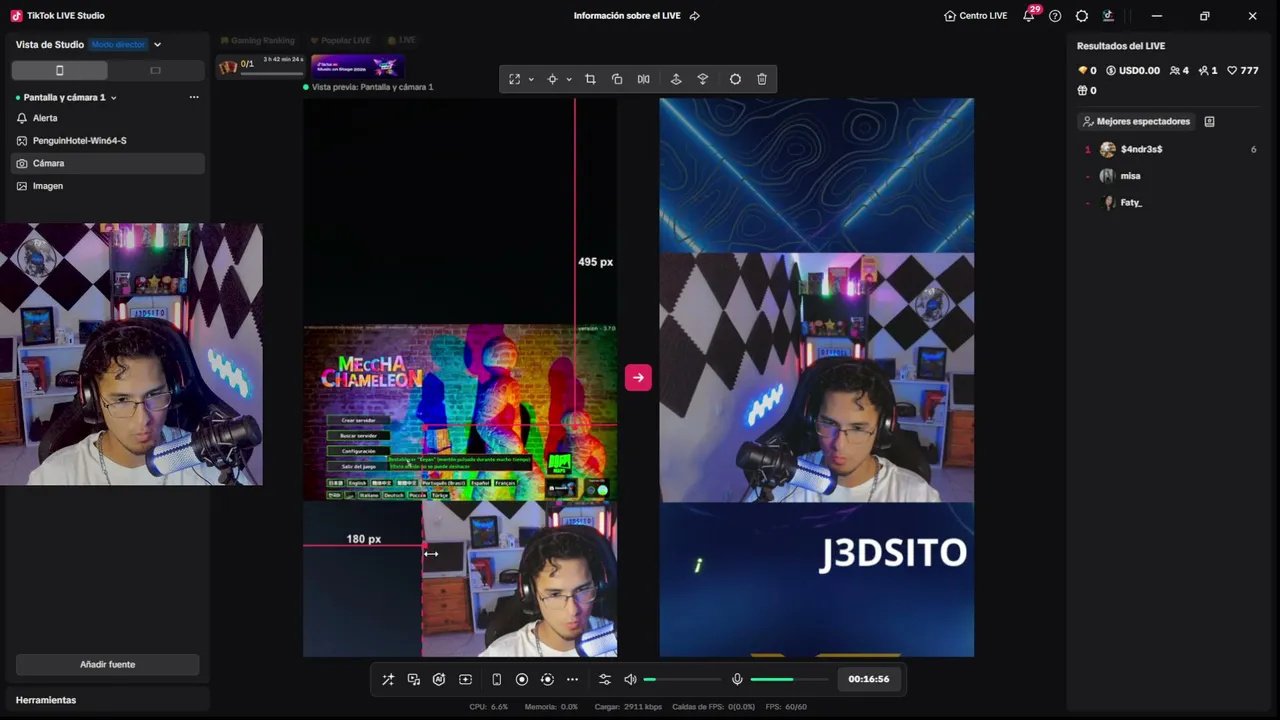Select the Imagen source
Screen dimensions: 1280x720
[x=108, y=186]
